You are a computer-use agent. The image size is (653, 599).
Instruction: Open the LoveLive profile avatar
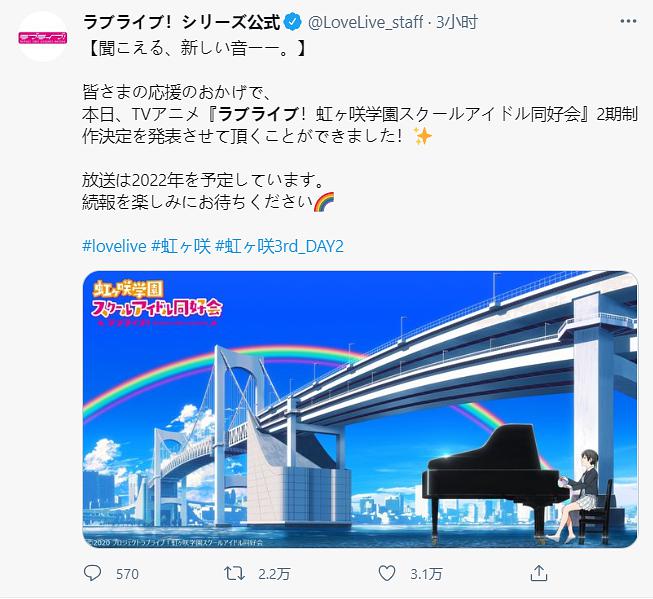point(42,37)
